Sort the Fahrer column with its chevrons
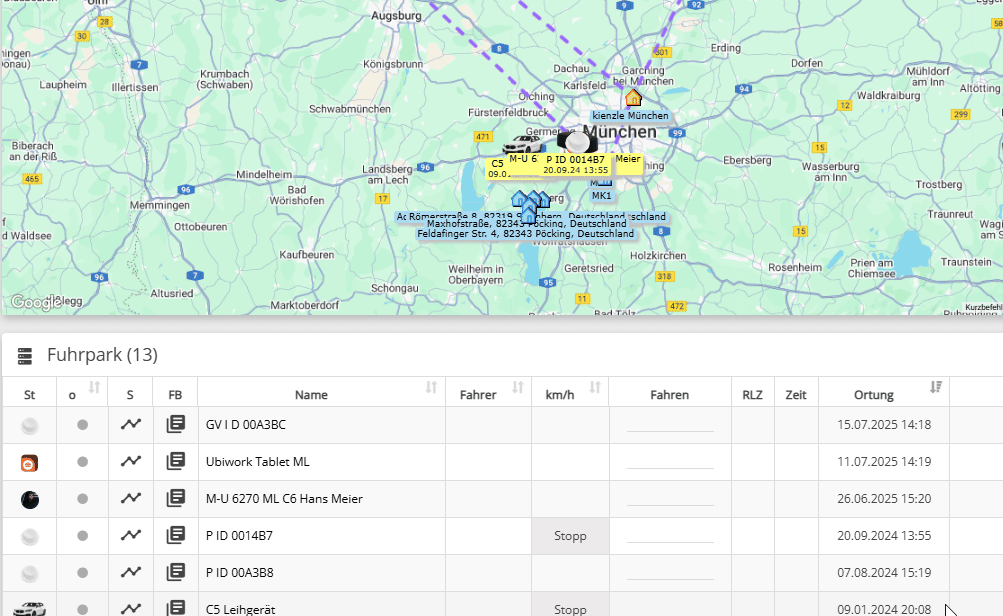Viewport: 1003px width, 616px height. [x=518, y=388]
